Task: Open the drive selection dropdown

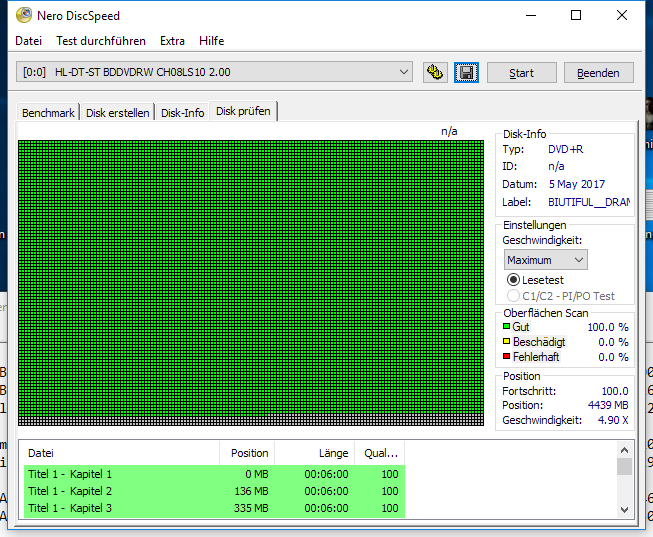Action: coord(214,72)
